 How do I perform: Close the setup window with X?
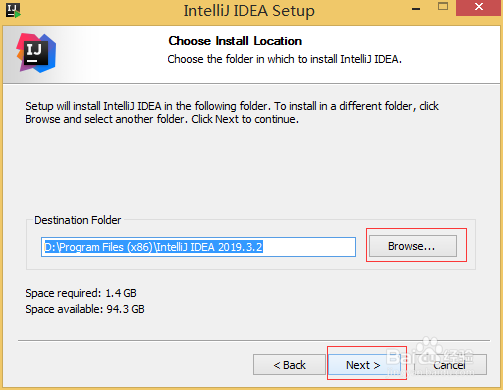point(479,7)
